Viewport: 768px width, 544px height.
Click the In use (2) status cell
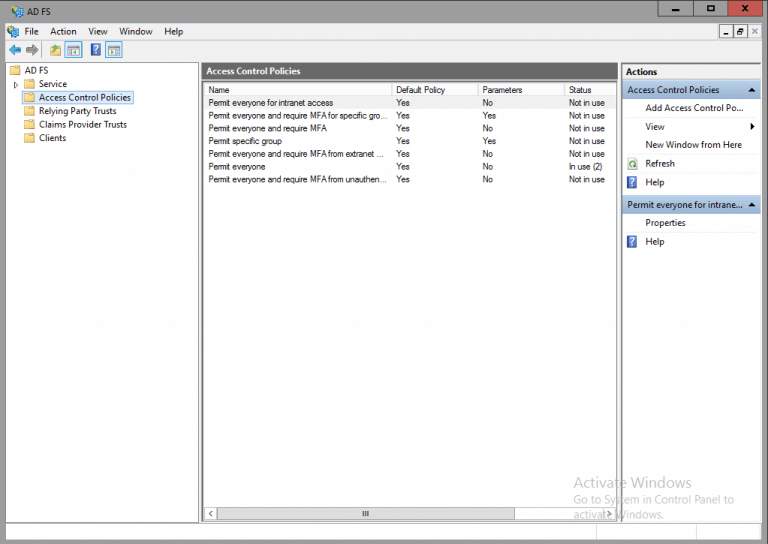[x=585, y=166]
